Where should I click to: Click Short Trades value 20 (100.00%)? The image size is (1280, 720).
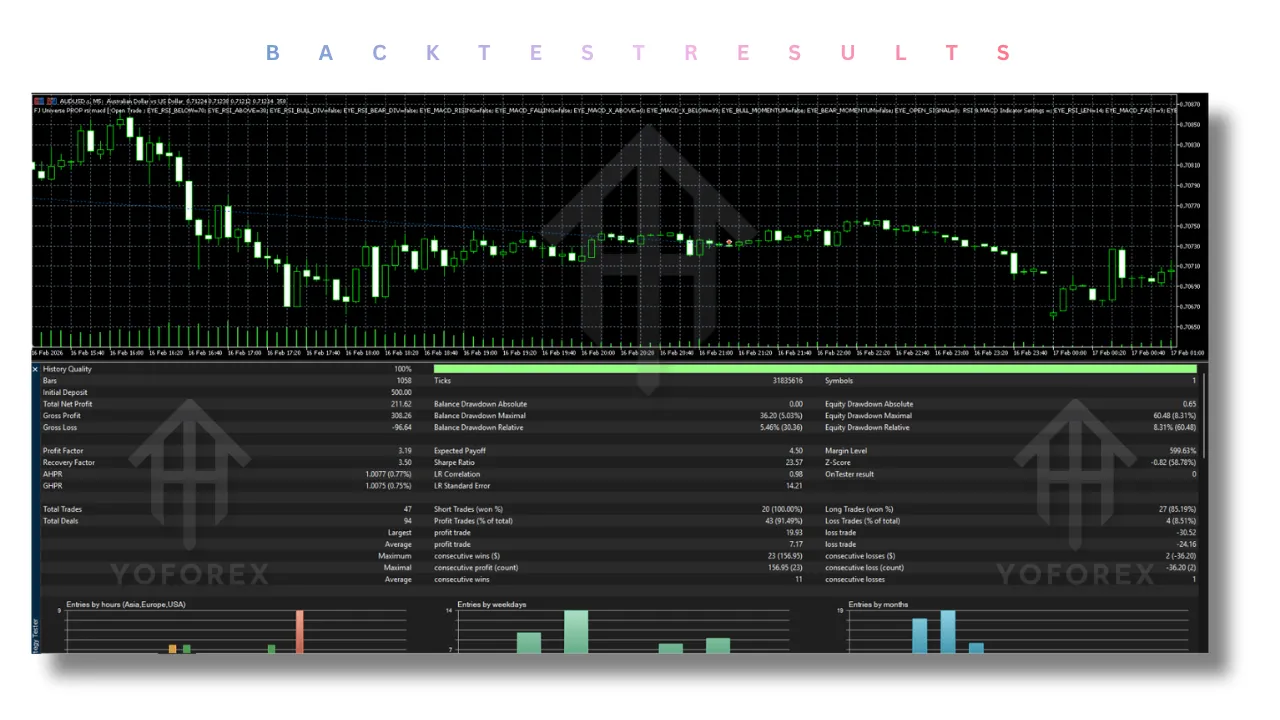click(x=782, y=509)
